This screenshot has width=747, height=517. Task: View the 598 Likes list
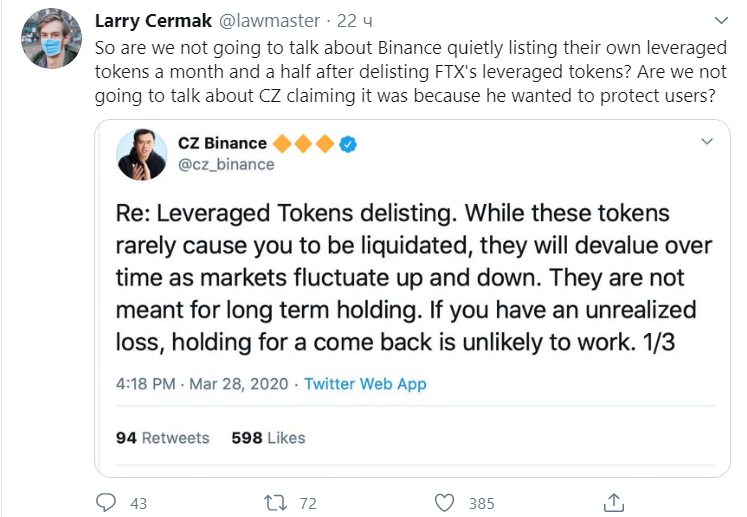pyautogui.click(x=268, y=438)
